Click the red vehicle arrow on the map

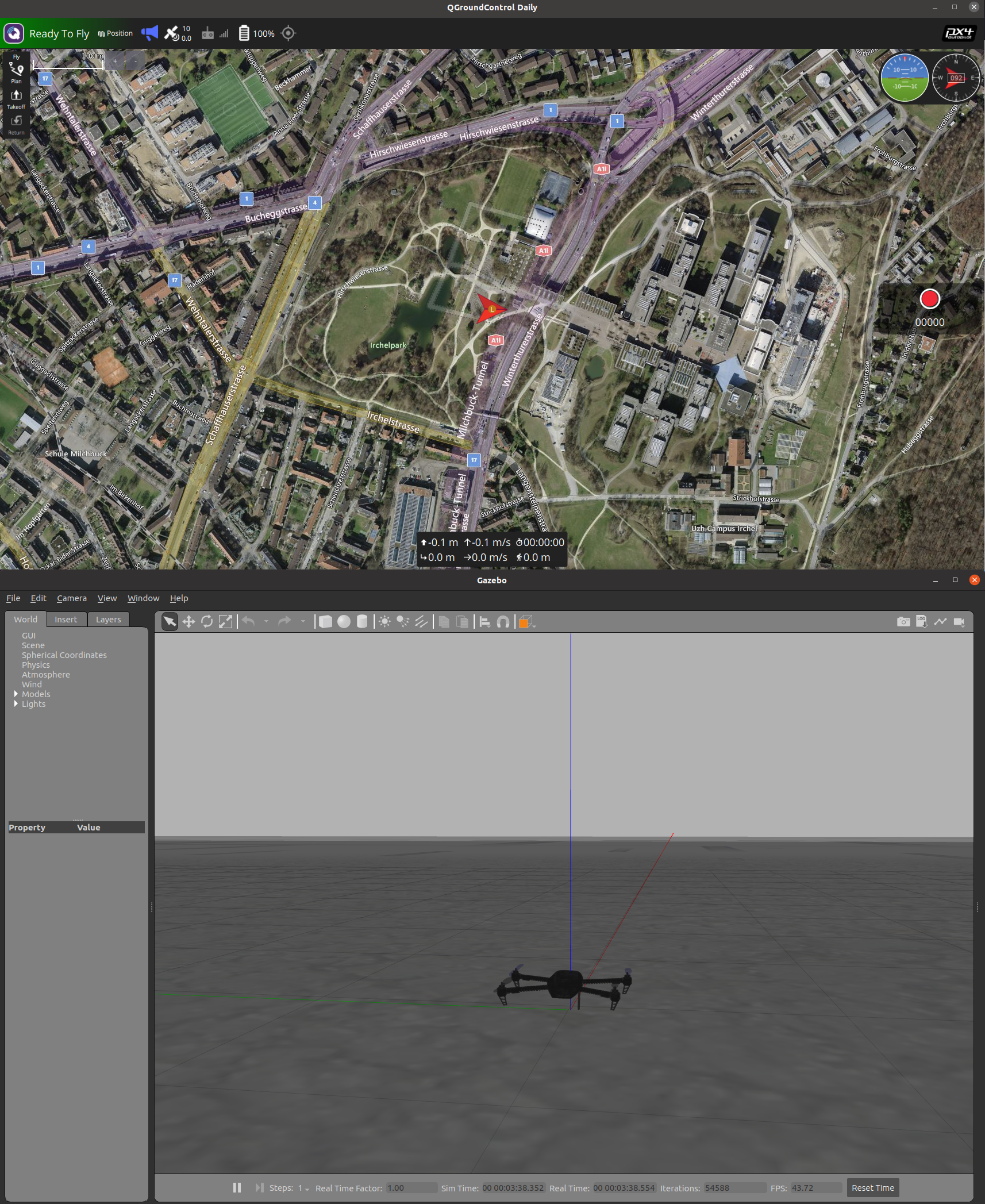coord(490,309)
